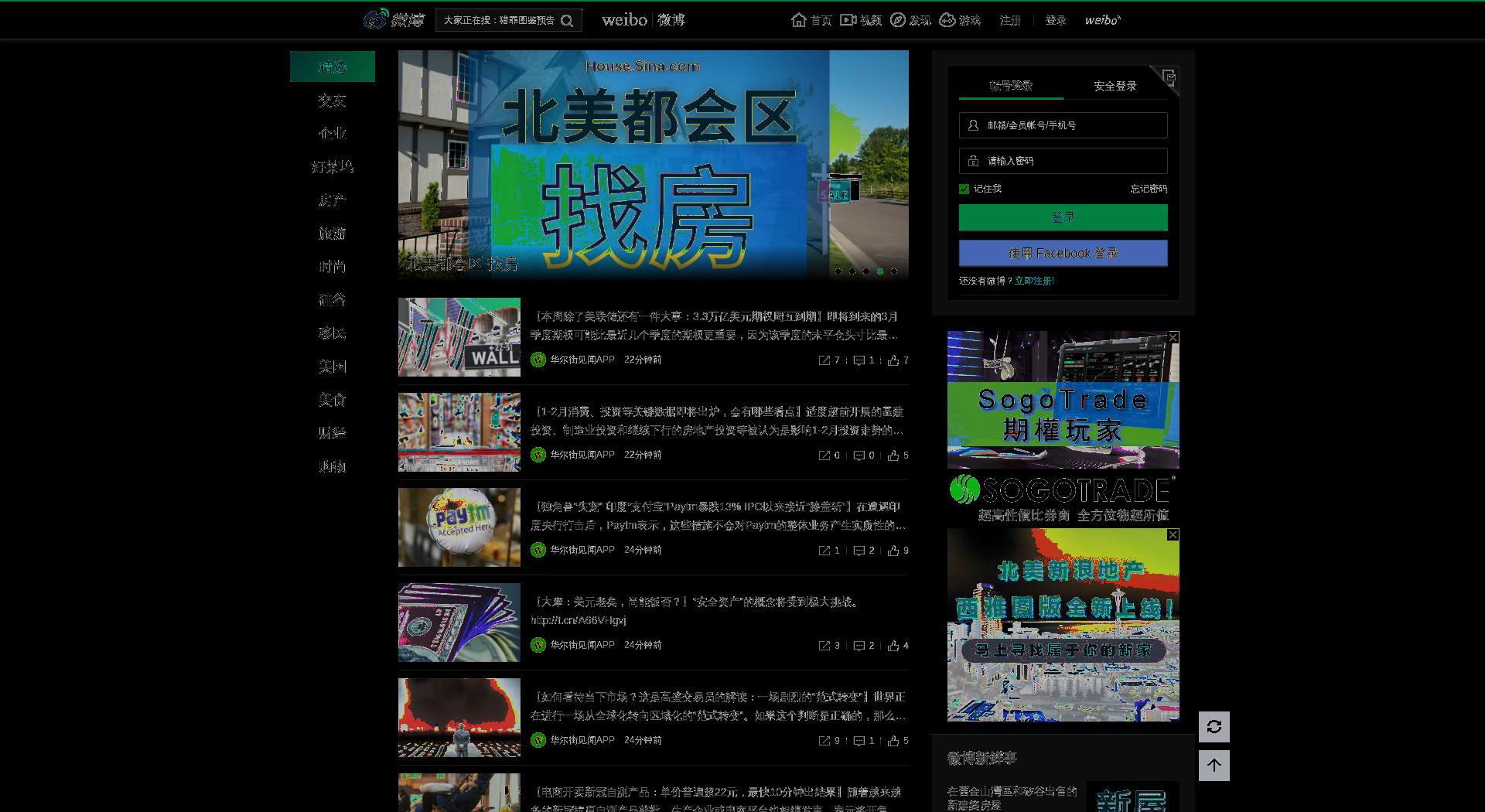Click 注册 in top navigation
The image size is (1485, 812).
(1010, 20)
